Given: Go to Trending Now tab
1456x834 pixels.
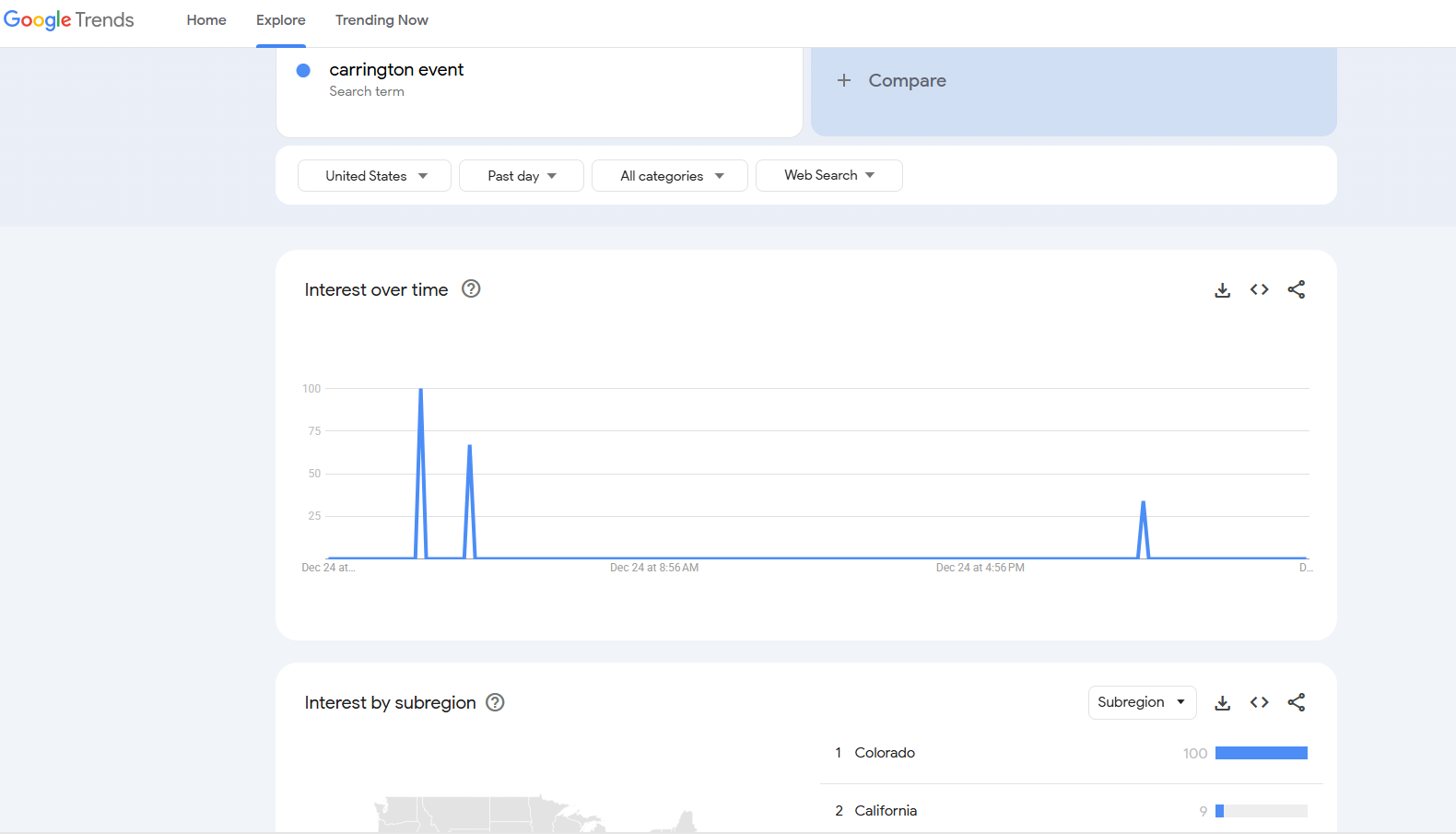Looking at the screenshot, I should tap(382, 20).
